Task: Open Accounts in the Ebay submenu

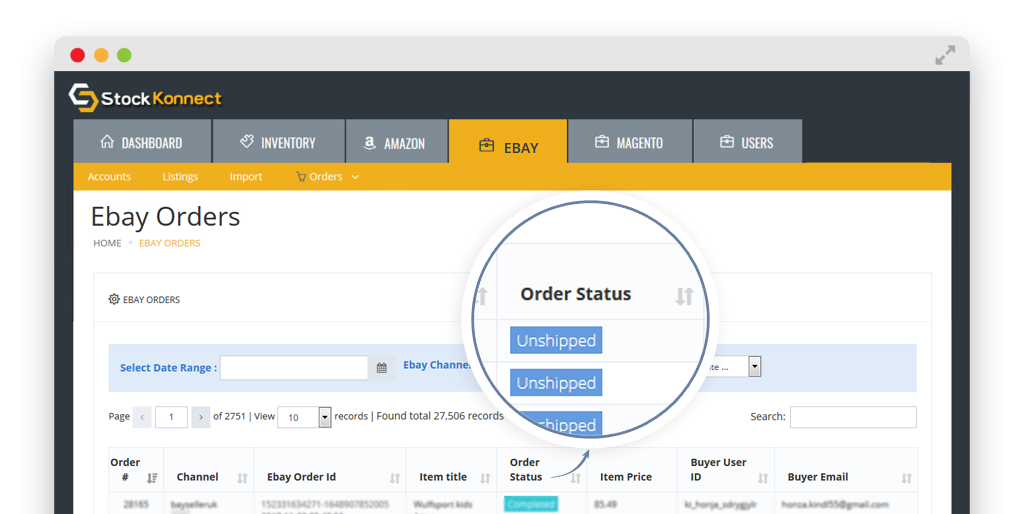Action: click(x=109, y=176)
